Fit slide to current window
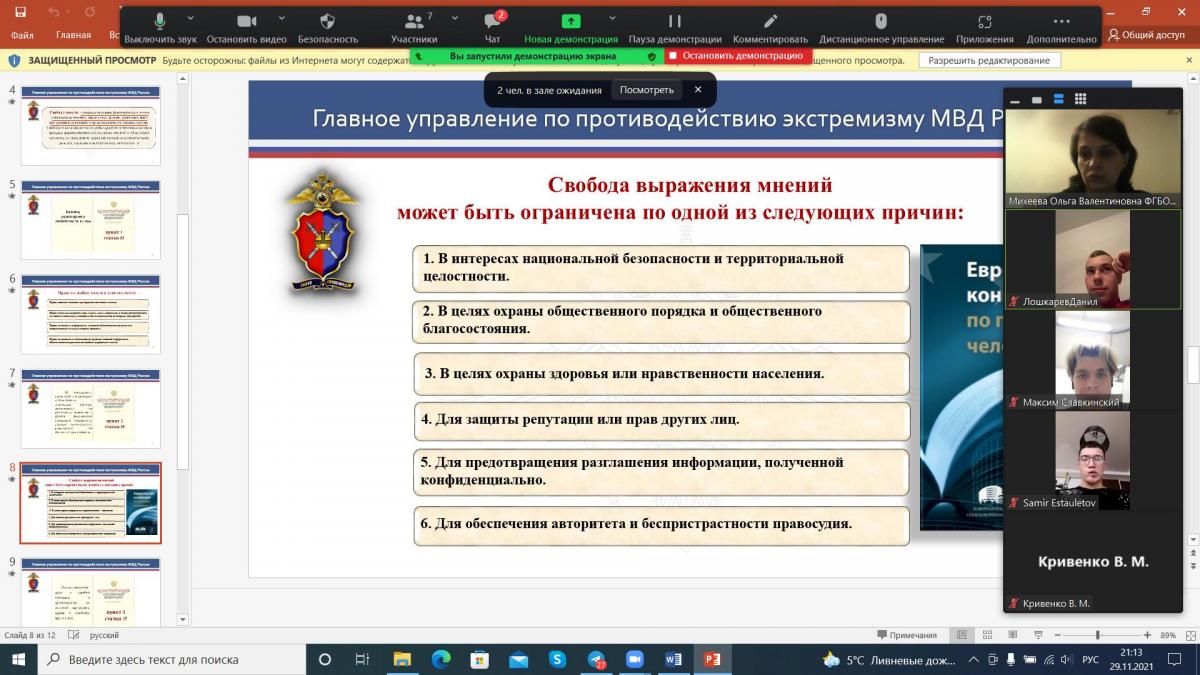This screenshot has width=1200, height=675. tap(1190, 635)
